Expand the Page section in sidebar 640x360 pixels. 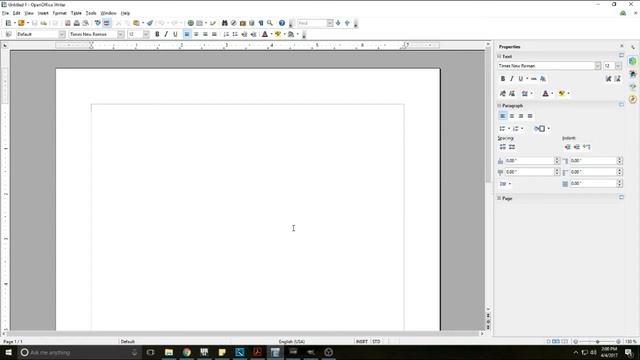(499, 198)
